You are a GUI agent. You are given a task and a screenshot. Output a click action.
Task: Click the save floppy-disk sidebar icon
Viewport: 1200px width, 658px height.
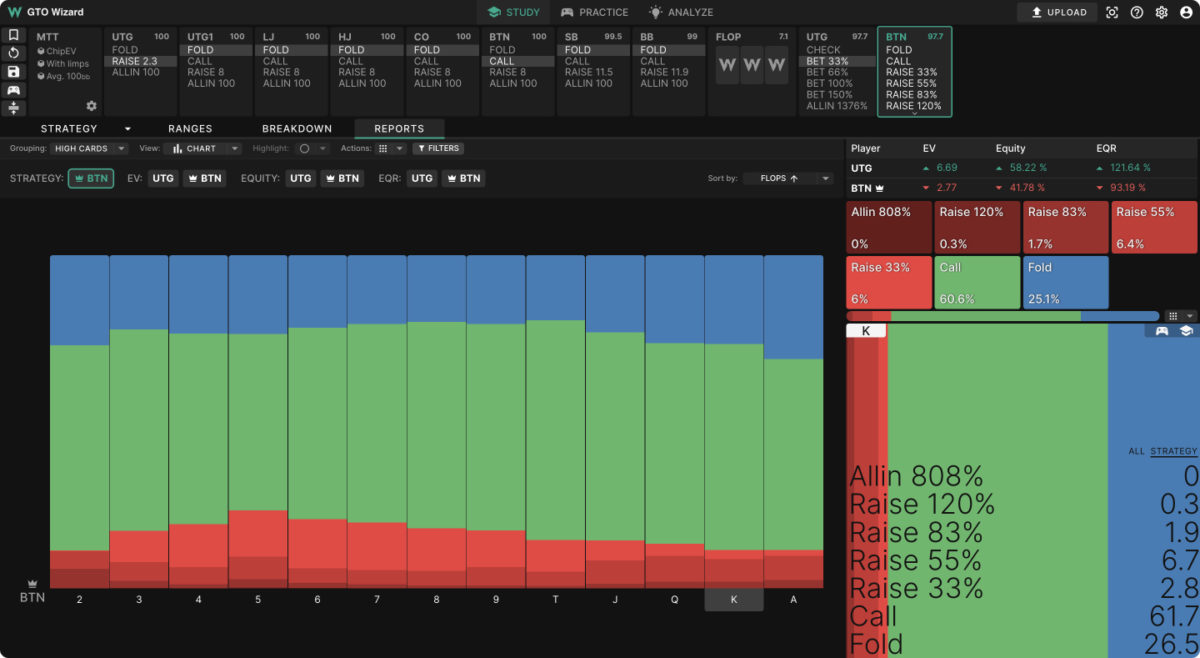coord(13,72)
